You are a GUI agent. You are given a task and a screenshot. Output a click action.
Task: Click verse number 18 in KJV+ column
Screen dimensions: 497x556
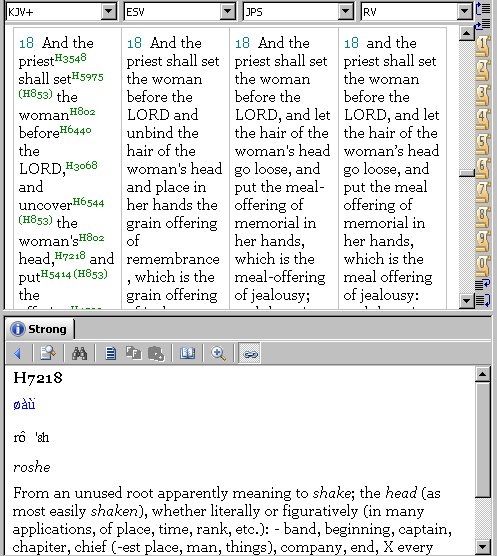(26, 43)
